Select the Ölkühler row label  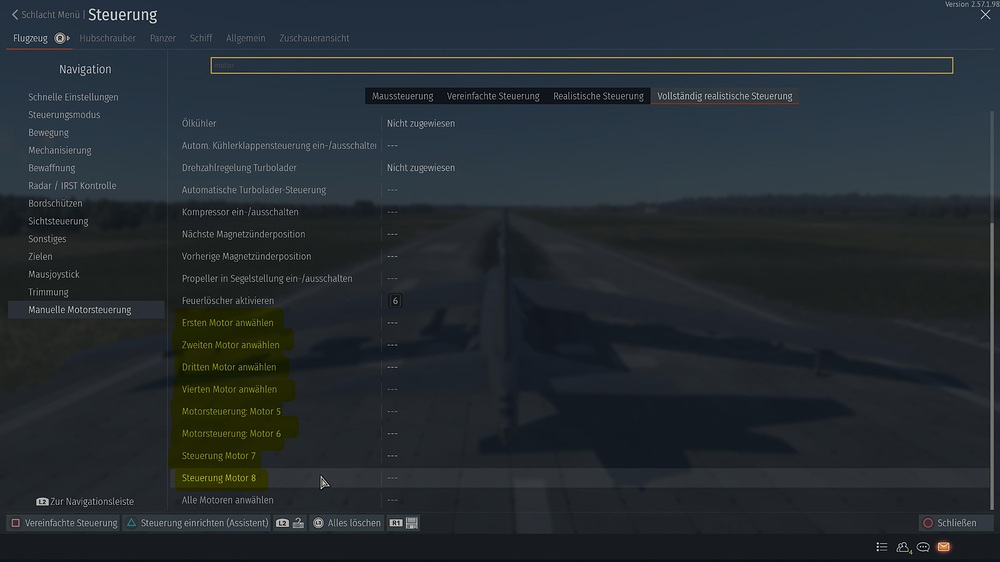click(199, 124)
